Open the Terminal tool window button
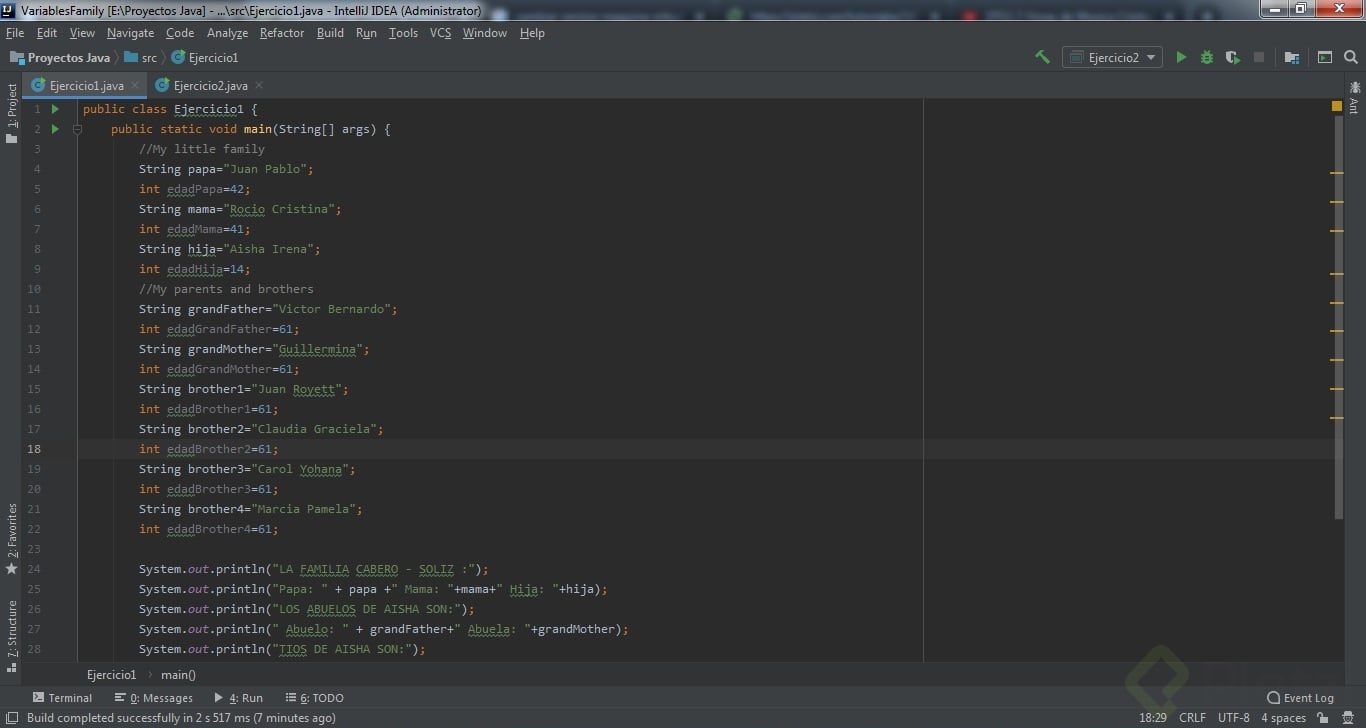The width and height of the screenshot is (1366, 728). pos(62,698)
